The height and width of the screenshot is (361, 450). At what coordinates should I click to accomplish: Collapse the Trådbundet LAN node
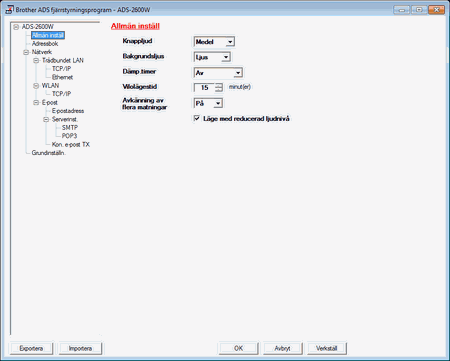36,61
